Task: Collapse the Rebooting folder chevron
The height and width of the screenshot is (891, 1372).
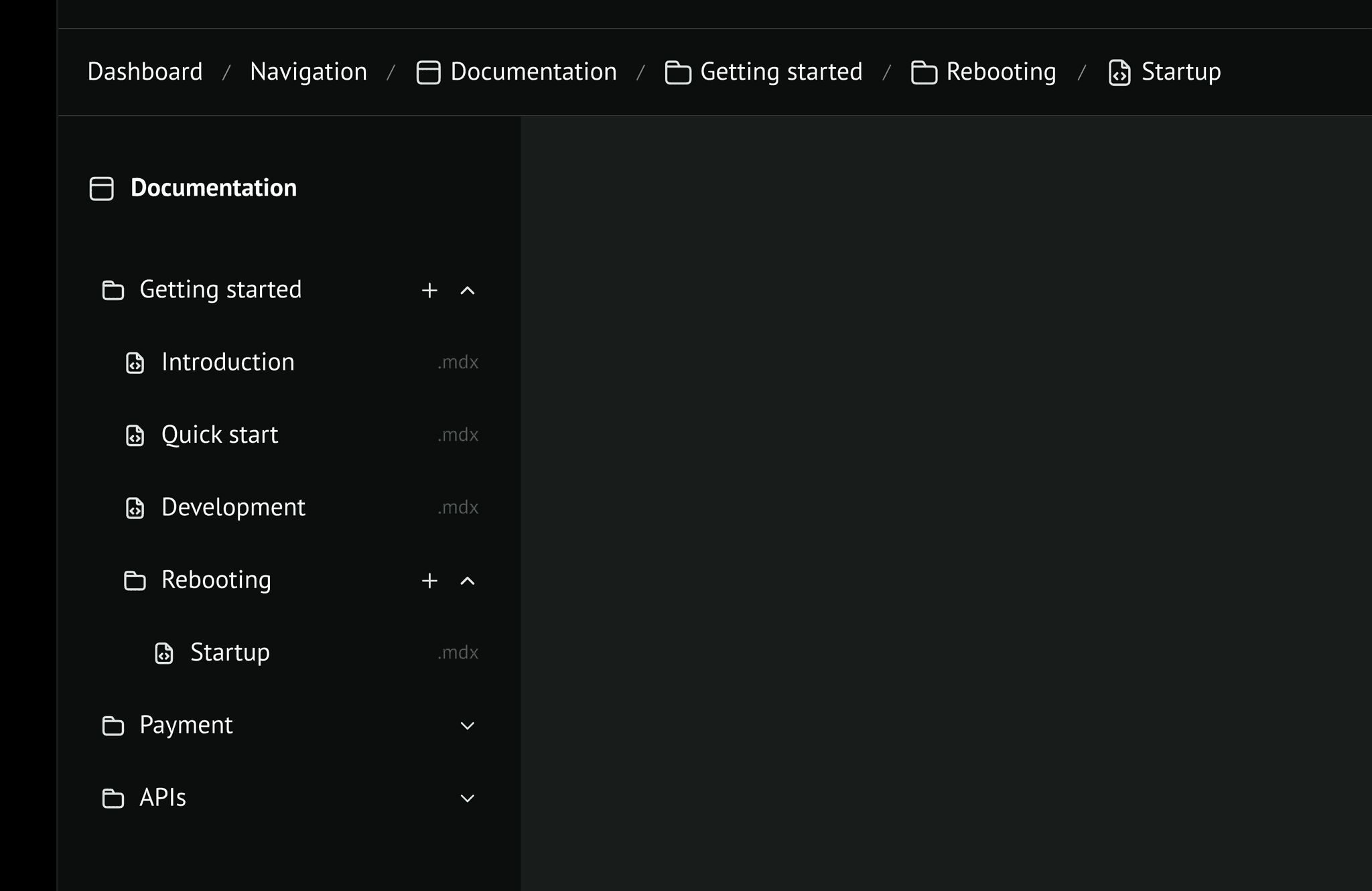Action: (468, 580)
